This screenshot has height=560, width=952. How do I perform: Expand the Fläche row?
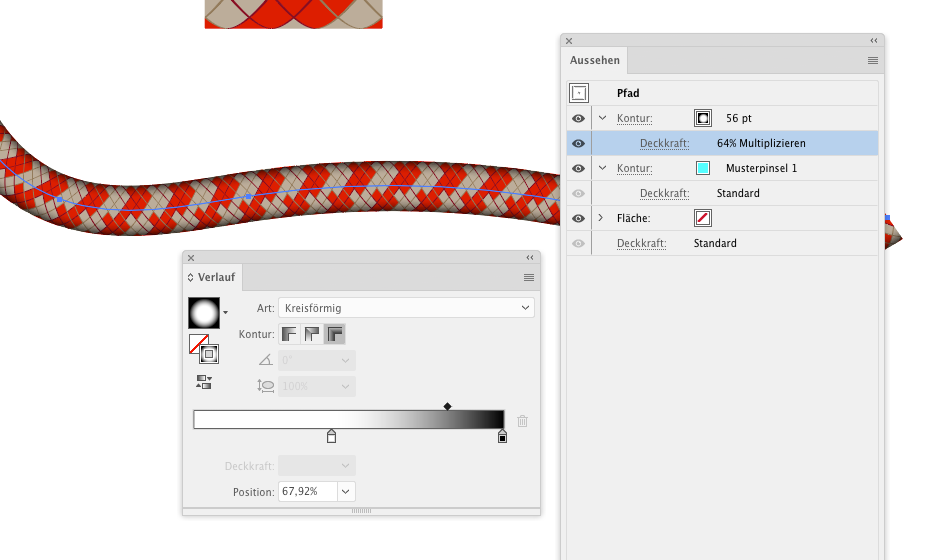[x=601, y=217]
